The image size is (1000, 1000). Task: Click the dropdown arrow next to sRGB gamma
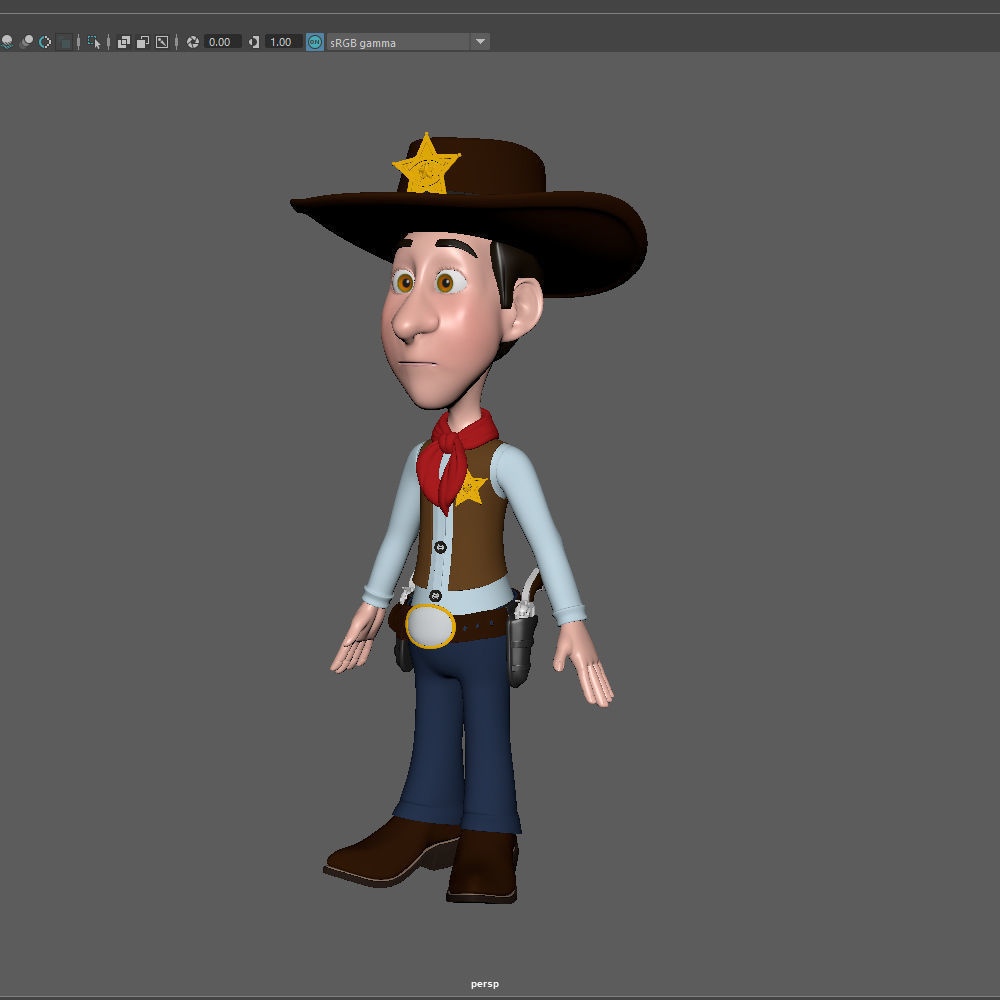480,42
